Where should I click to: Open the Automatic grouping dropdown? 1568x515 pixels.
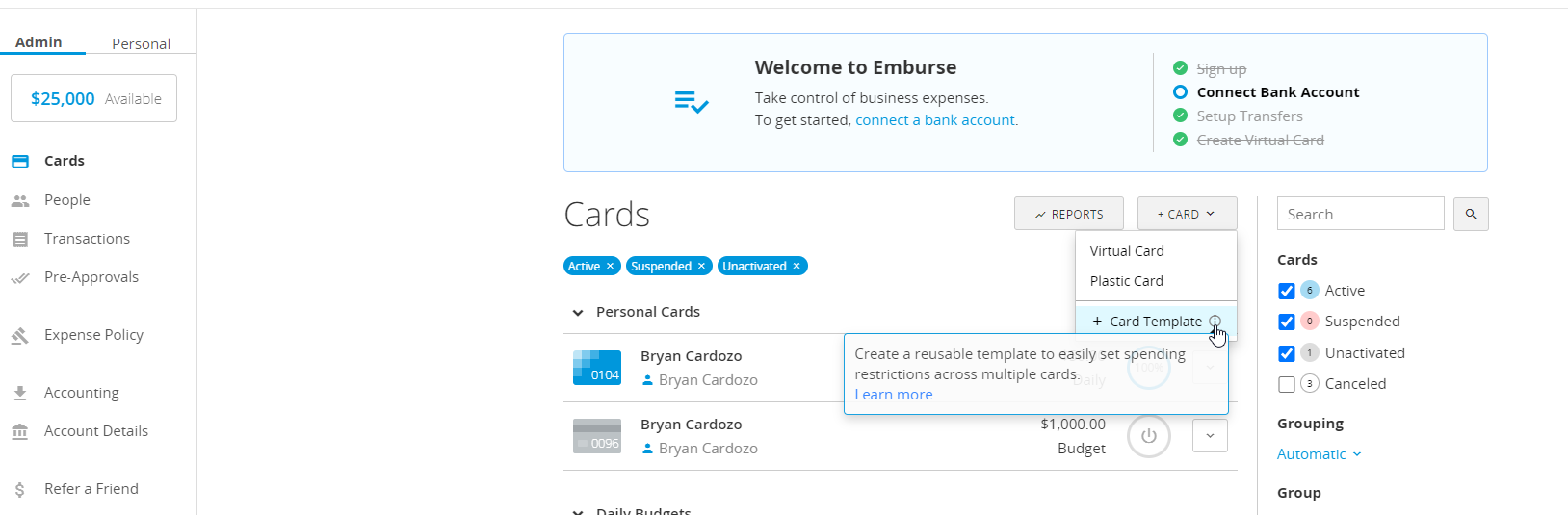pos(1319,454)
